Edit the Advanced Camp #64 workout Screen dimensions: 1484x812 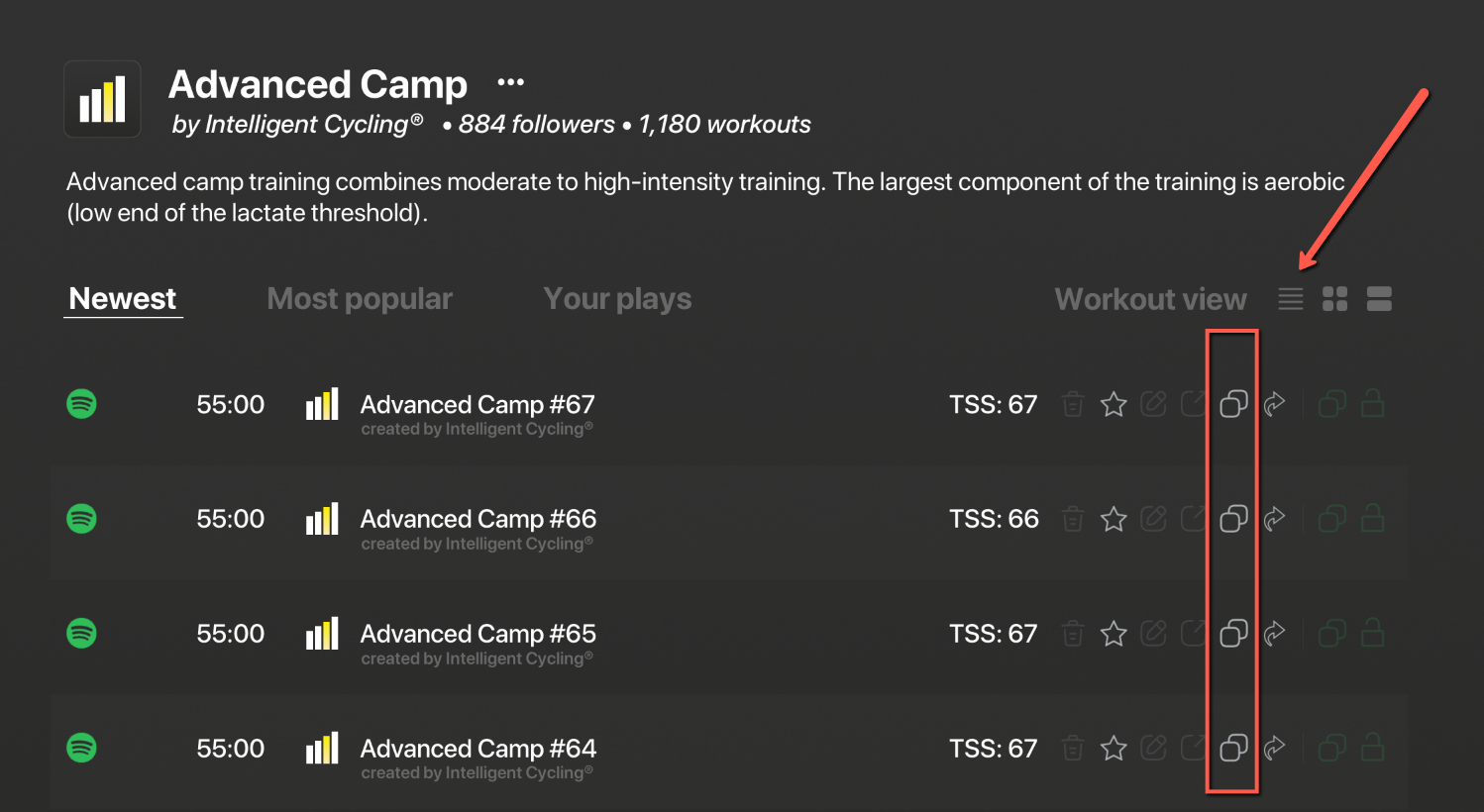click(x=1153, y=748)
